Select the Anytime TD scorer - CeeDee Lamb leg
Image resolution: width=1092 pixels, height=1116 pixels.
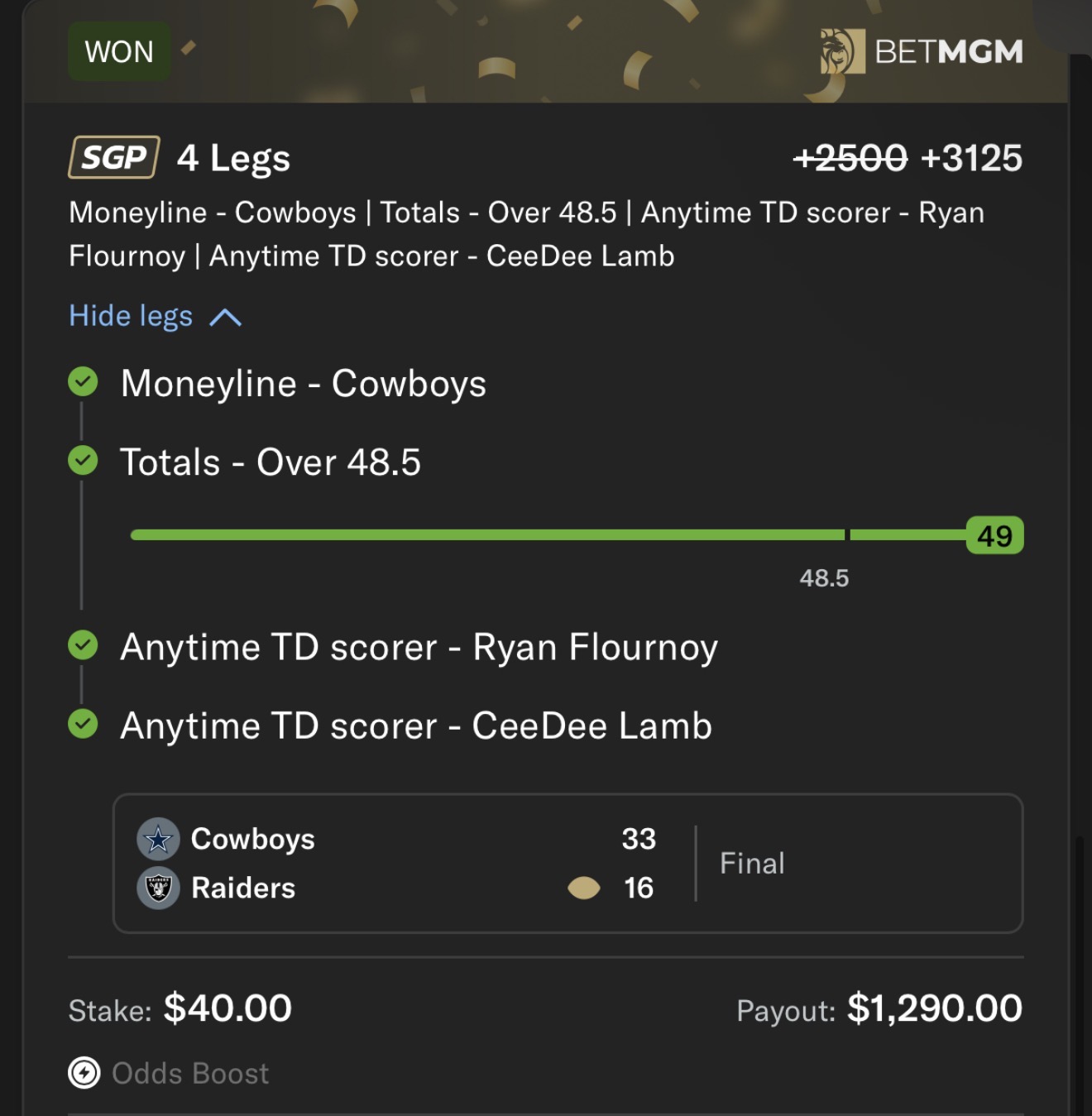[x=416, y=726]
